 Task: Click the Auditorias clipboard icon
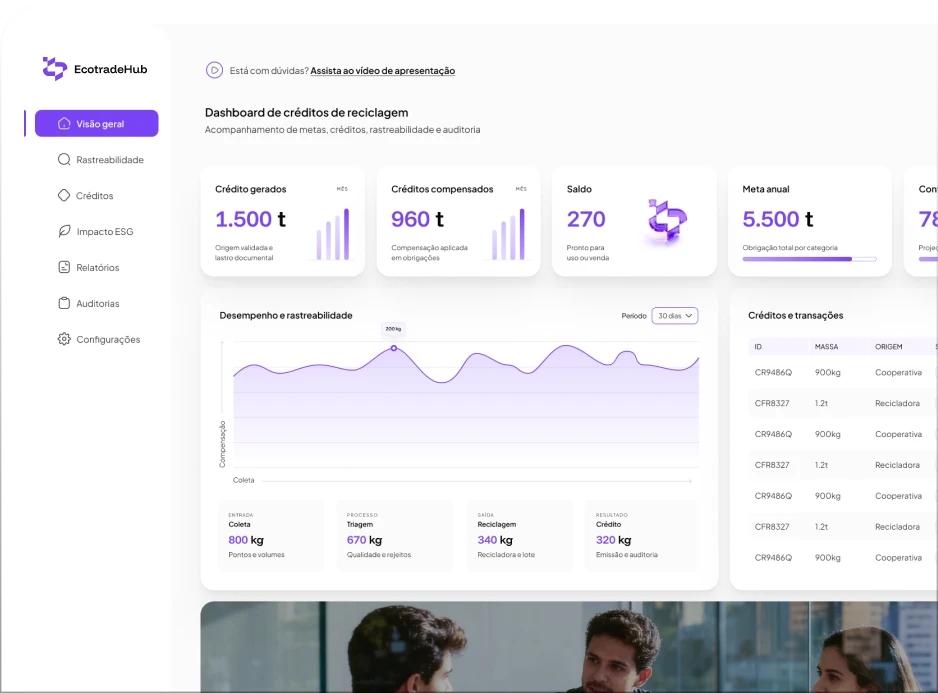tap(64, 303)
